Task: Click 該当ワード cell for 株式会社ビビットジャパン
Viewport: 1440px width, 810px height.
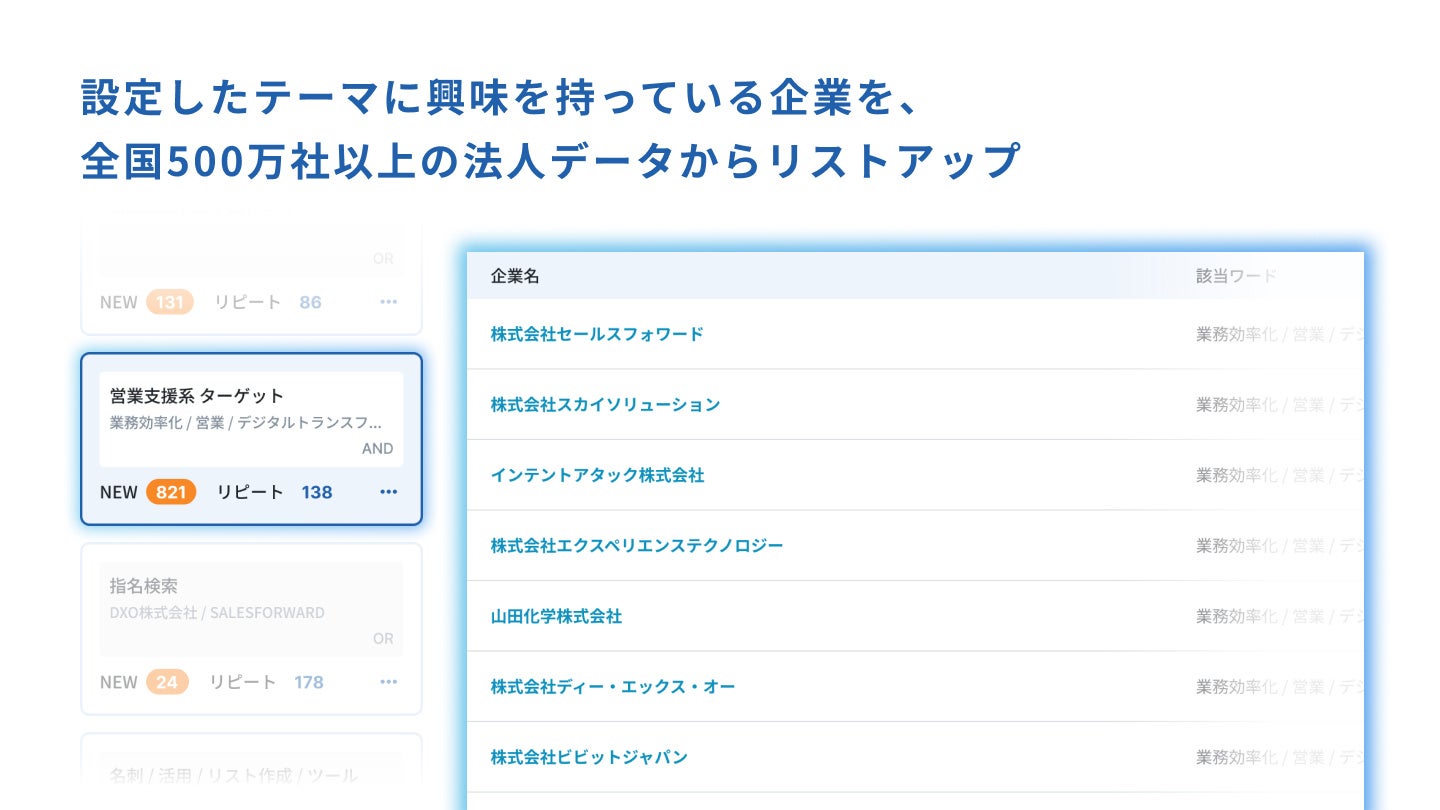Action: (x=1280, y=757)
